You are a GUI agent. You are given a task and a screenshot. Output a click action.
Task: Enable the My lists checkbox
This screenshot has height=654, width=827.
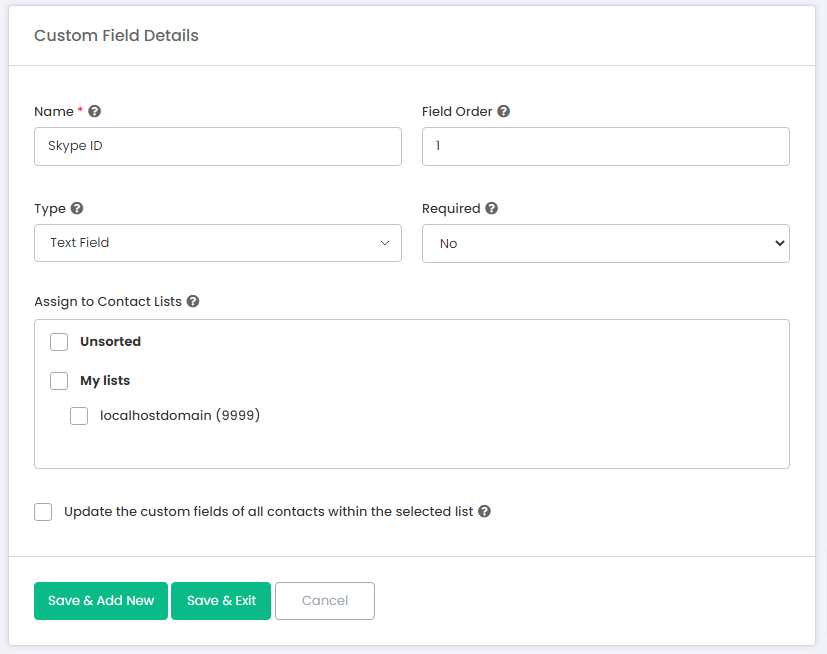[59, 381]
